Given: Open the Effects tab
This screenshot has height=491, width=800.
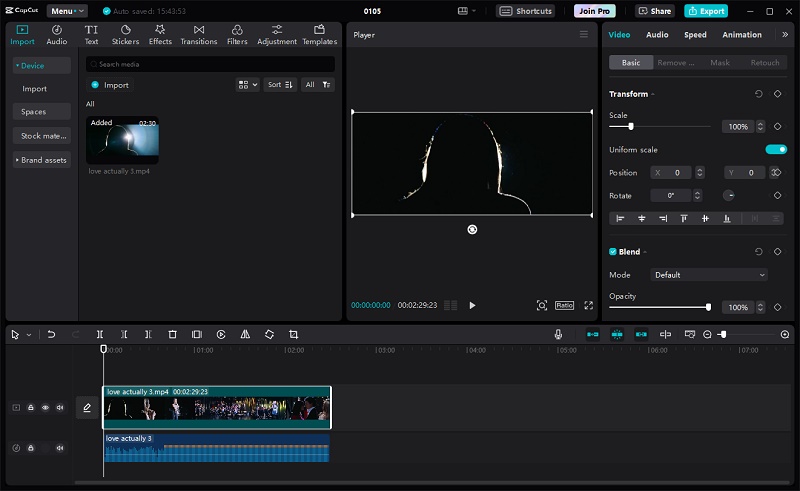Looking at the screenshot, I should tap(160, 35).
